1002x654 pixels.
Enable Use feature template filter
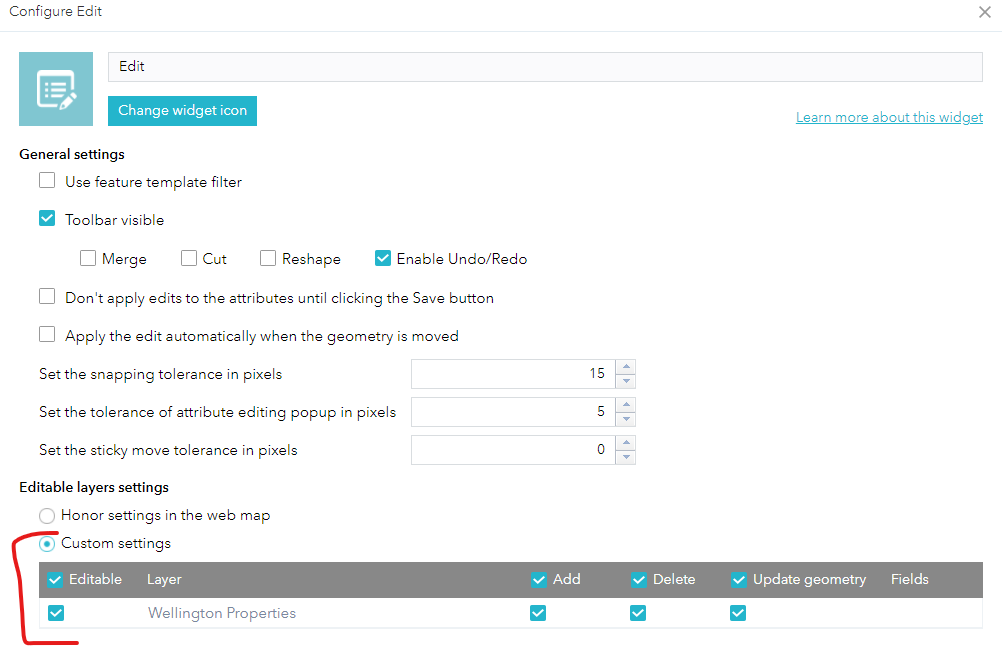tap(46, 181)
